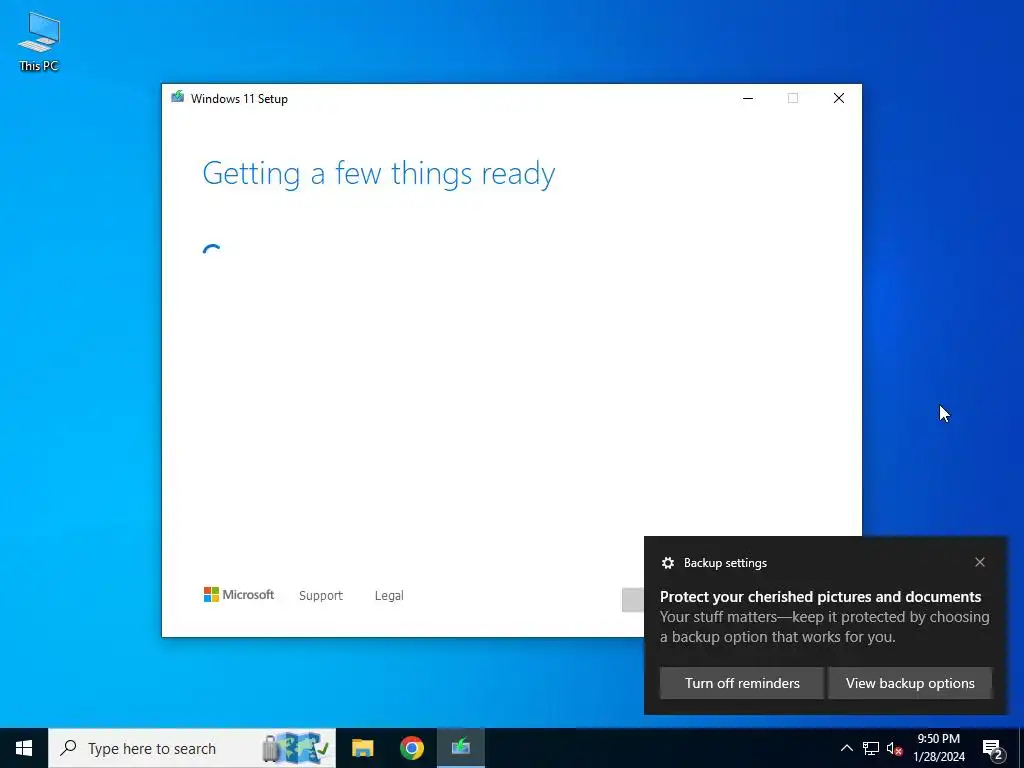Click the search magnifier icon on taskbar
The height and width of the screenshot is (768, 1024).
pos(68,748)
